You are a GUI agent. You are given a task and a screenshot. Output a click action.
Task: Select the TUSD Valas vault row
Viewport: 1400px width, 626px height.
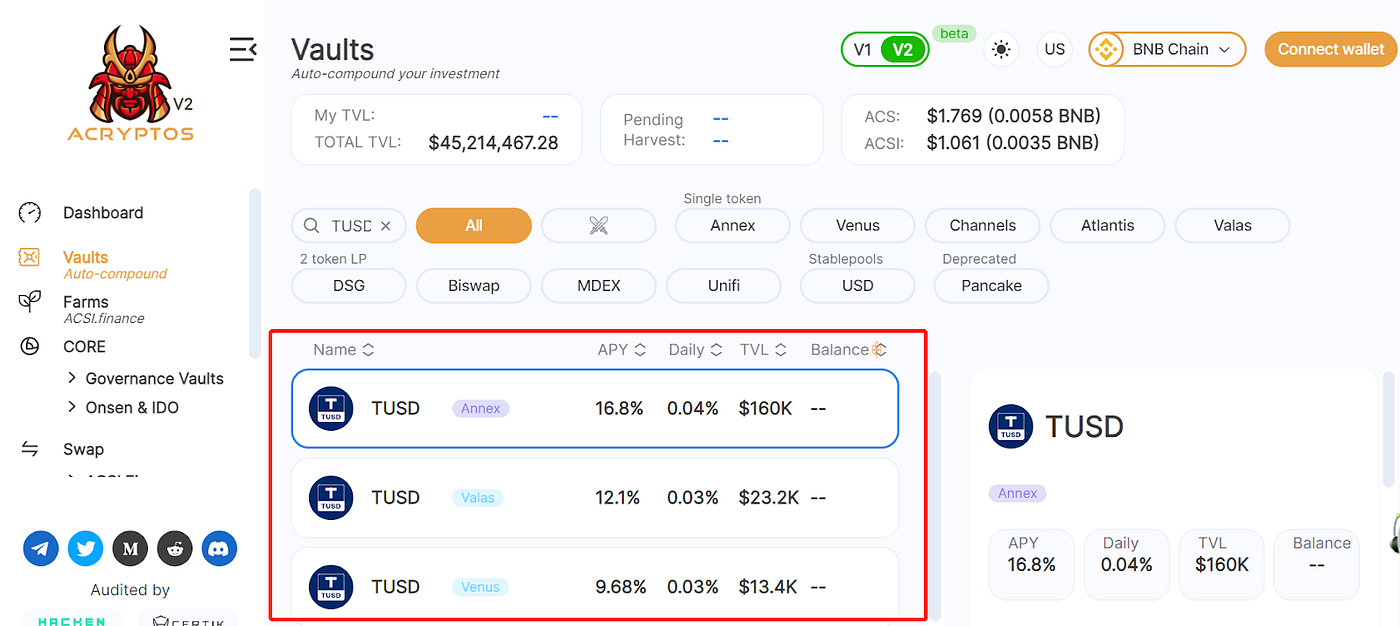[x=595, y=498]
